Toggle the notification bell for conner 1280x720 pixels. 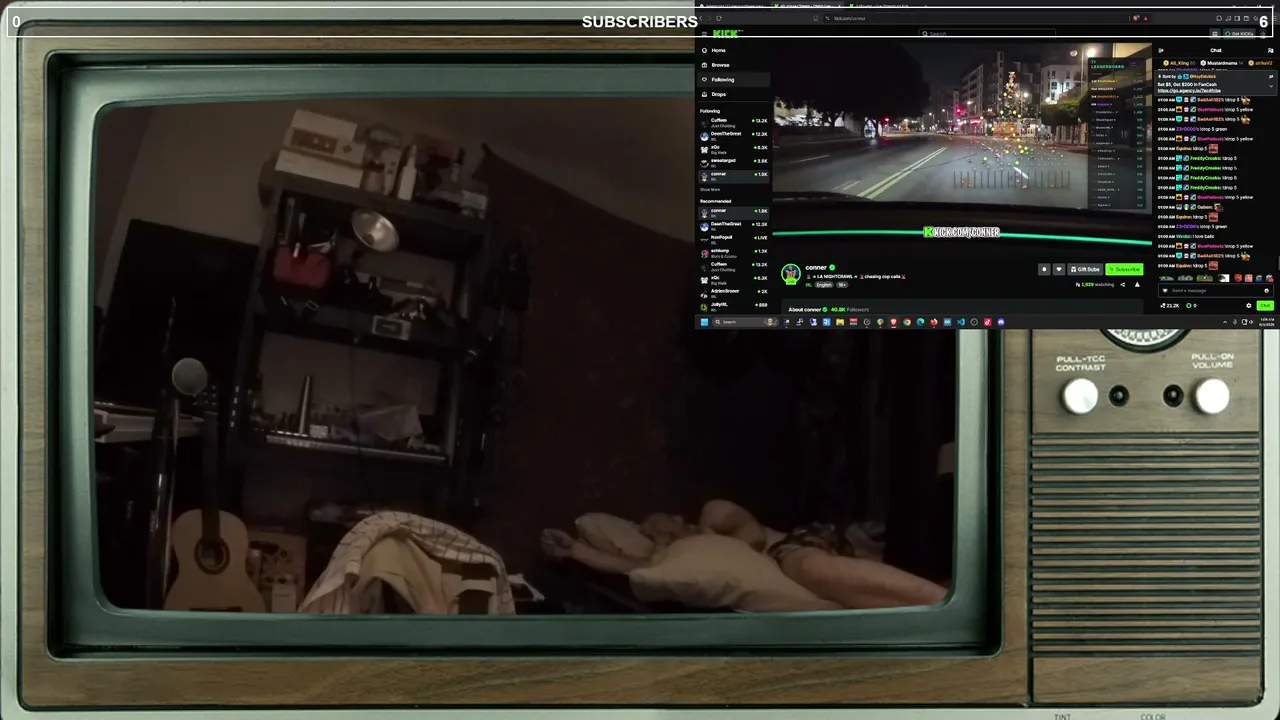point(1044,269)
